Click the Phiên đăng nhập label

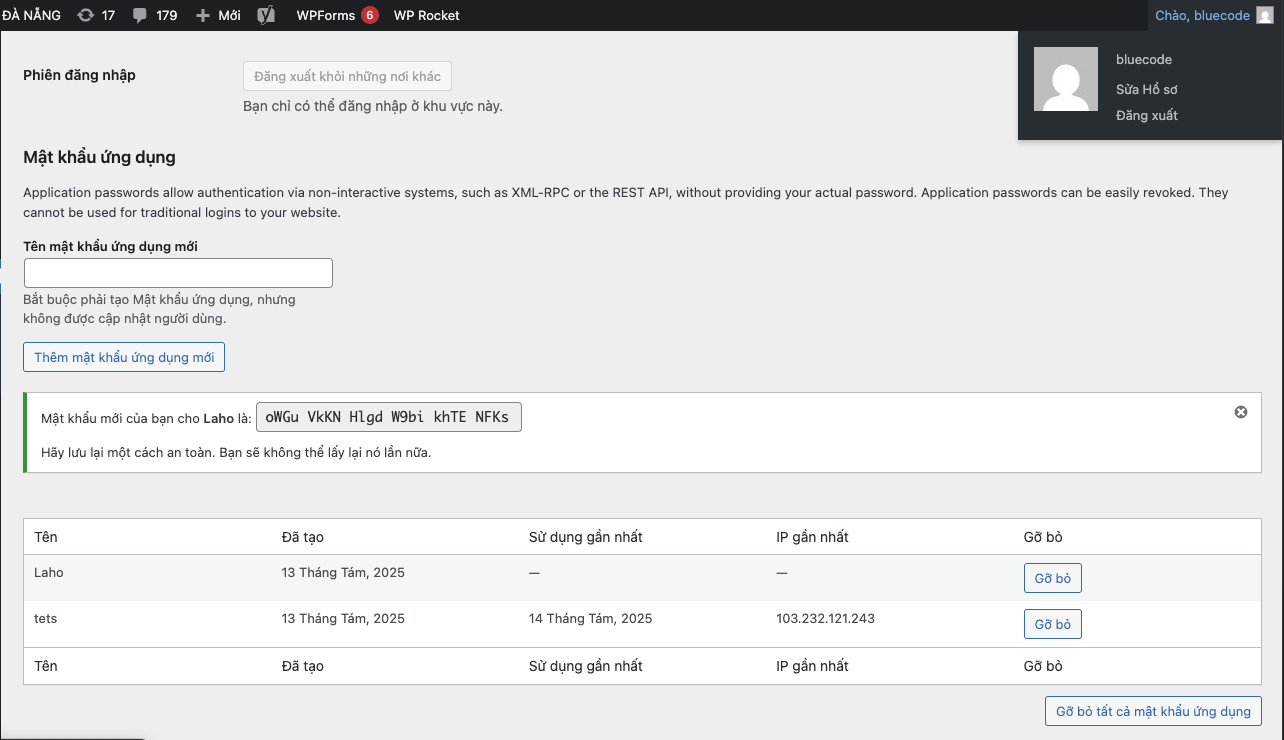tap(79, 75)
